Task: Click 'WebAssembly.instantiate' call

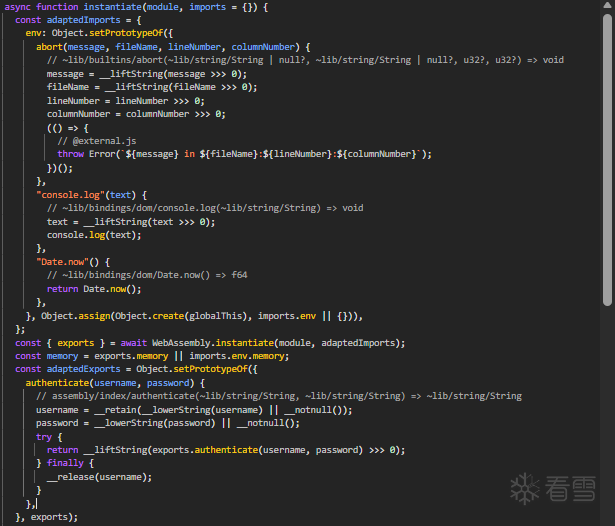Action: tap(213, 343)
